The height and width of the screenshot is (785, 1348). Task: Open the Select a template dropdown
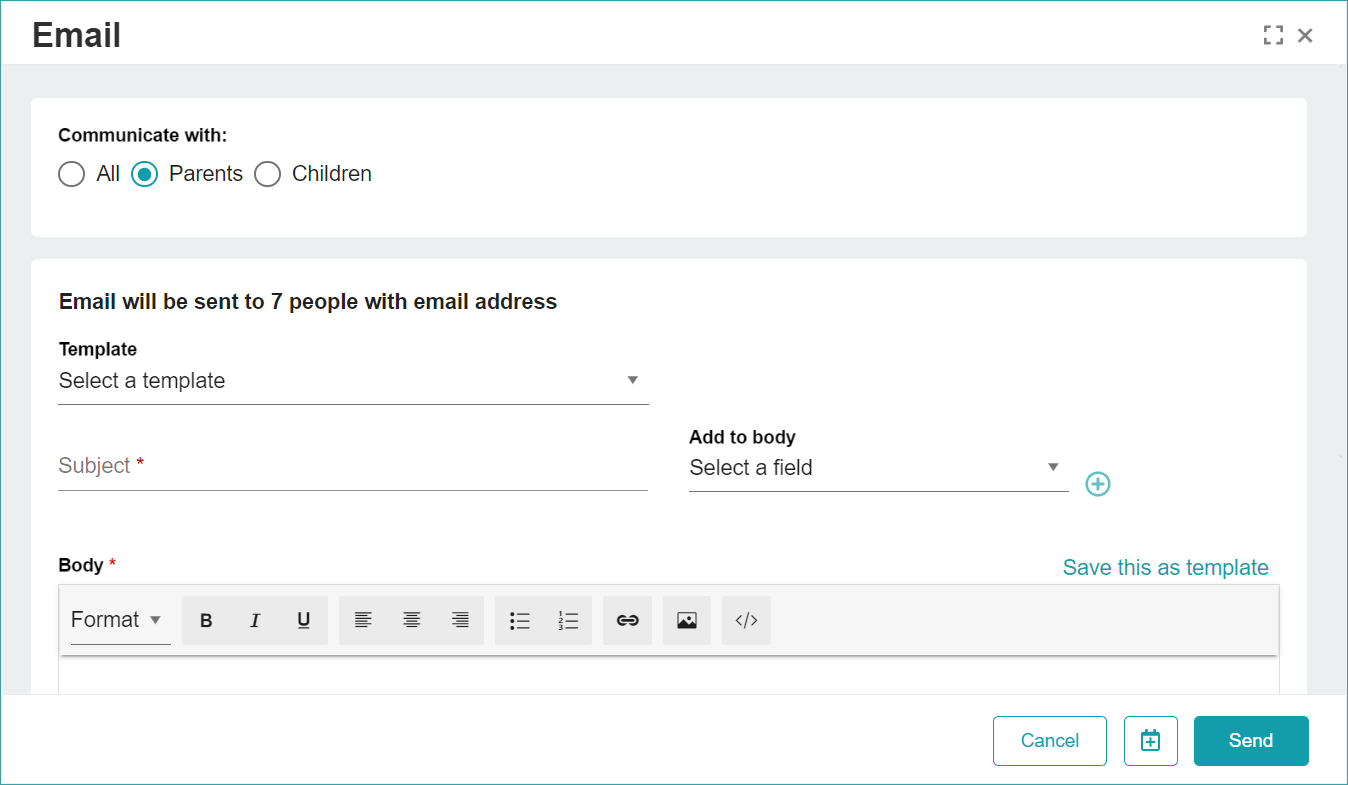[353, 381]
